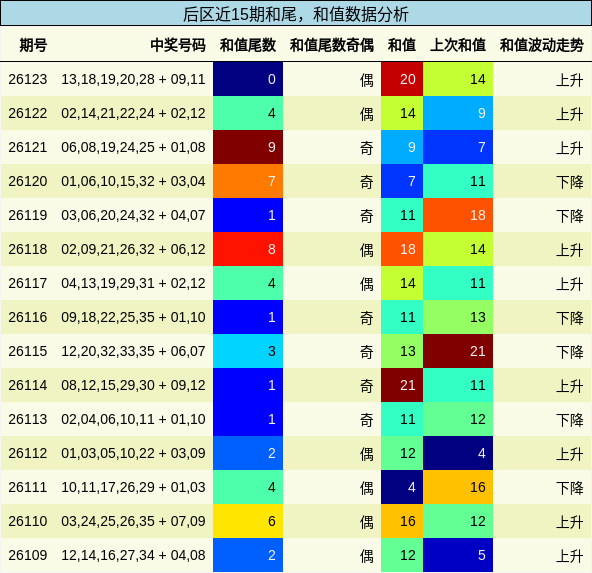
Task: Select period number 26111
Action: (x=28, y=487)
